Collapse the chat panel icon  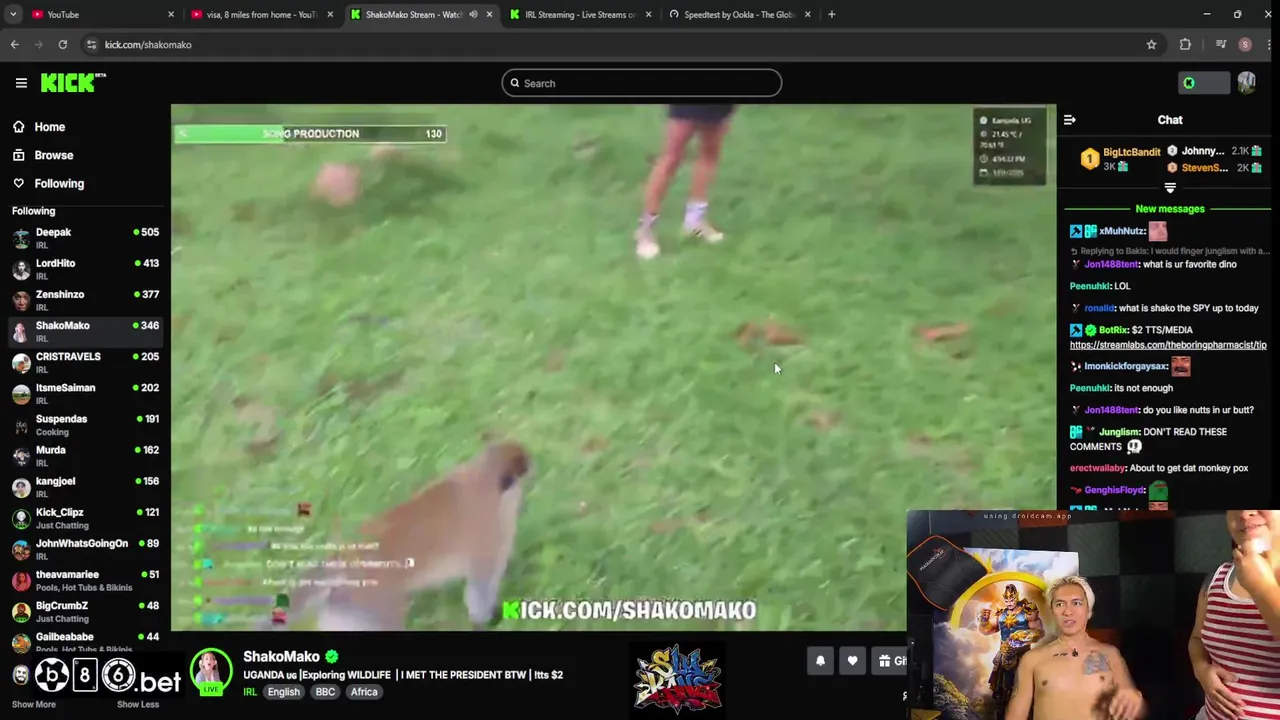click(x=1069, y=120)
